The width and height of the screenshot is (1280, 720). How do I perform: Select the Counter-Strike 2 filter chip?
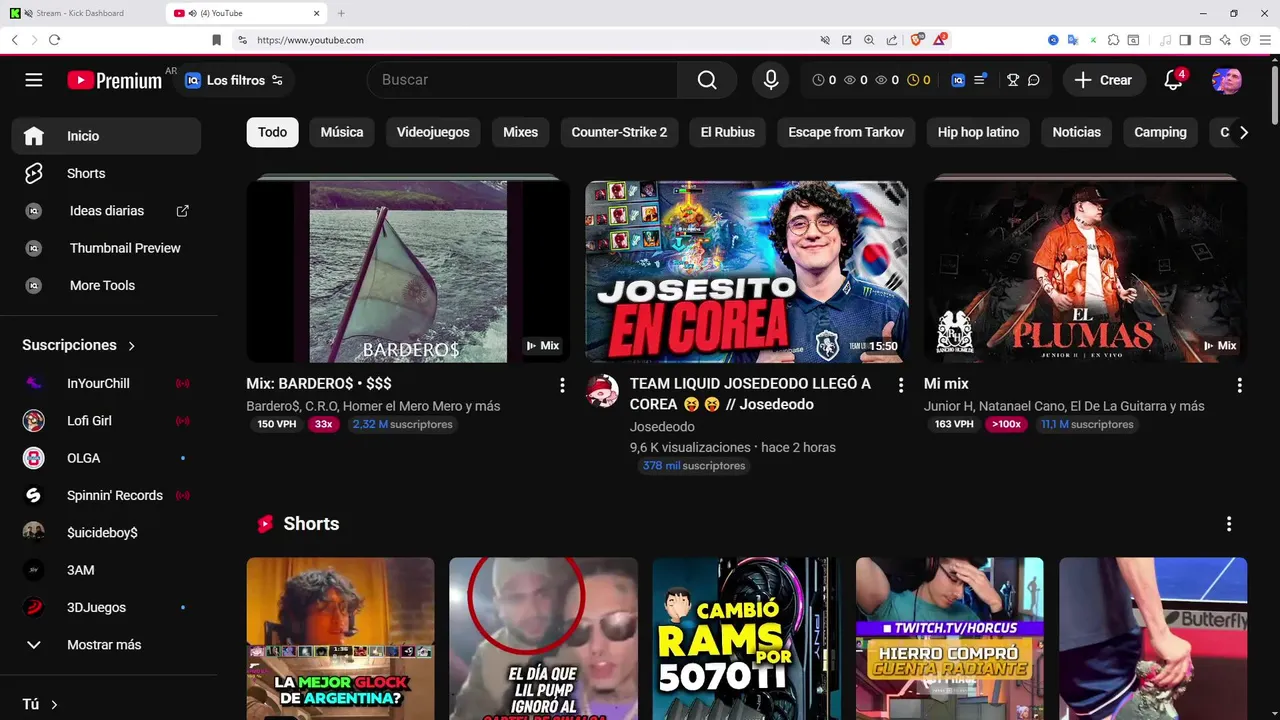click(x=619, y=132)
